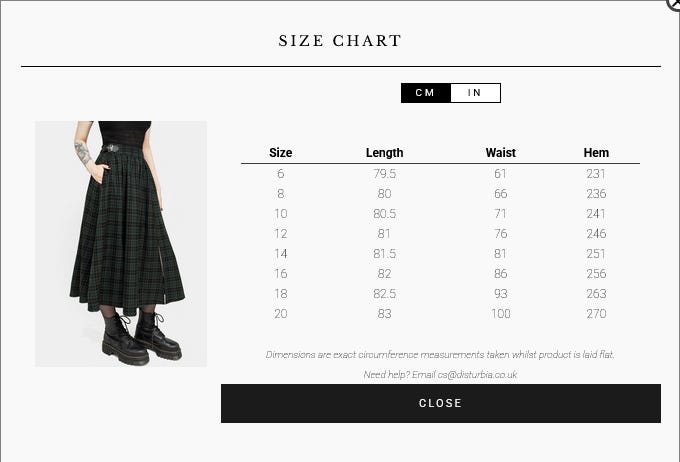Click the hem value 246
Screen dimensions: 680x462
596,234
